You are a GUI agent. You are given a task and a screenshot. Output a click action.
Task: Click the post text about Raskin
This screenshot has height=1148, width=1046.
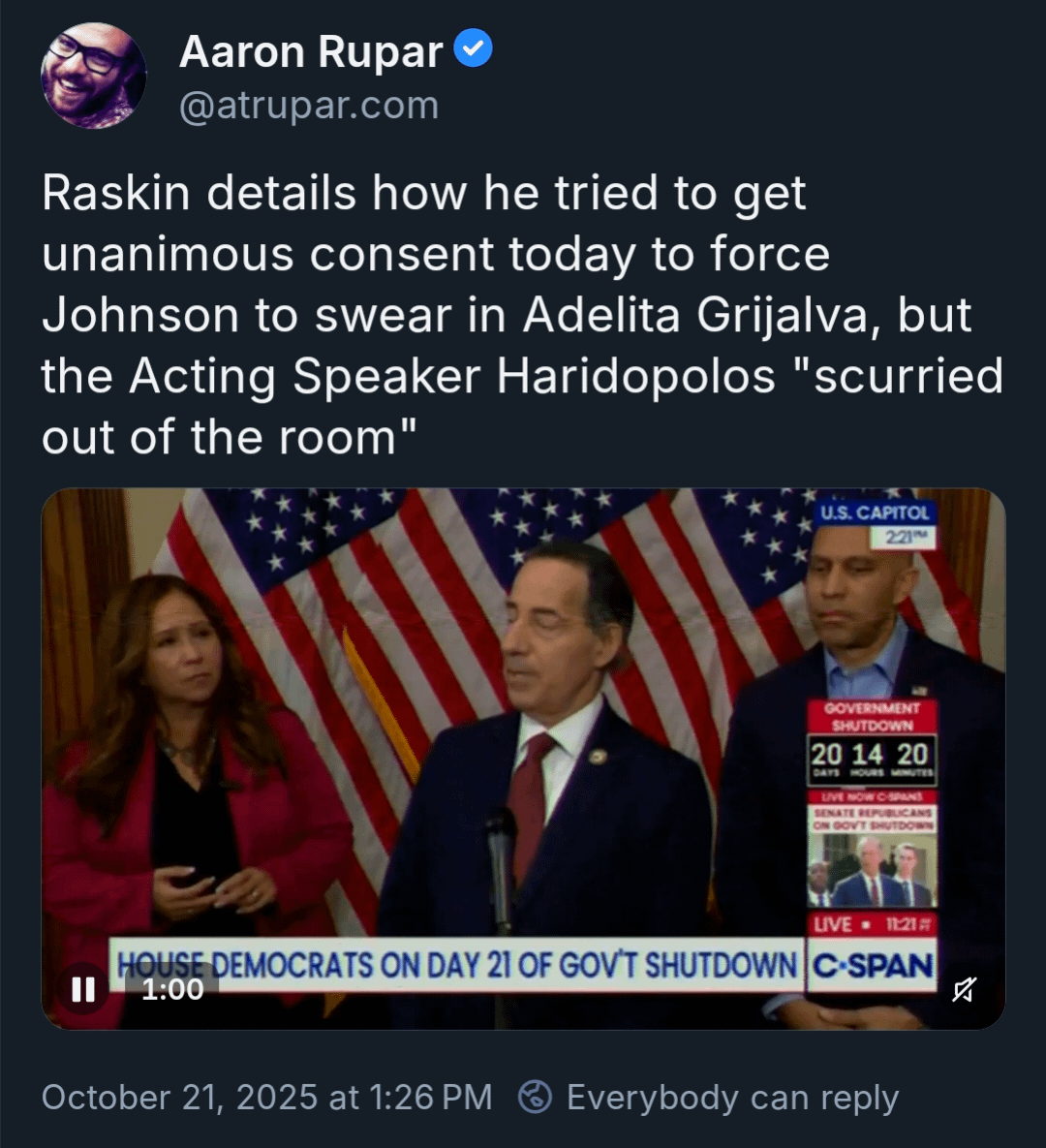pos(522,314)
